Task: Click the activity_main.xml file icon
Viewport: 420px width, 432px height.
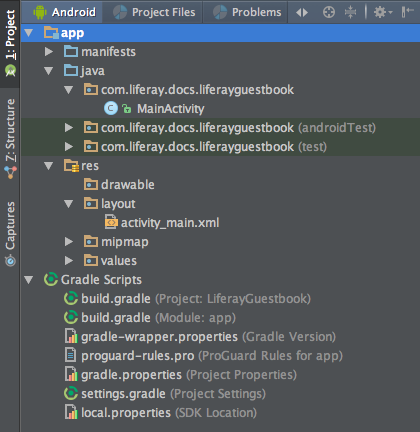Action: [111, 222]
